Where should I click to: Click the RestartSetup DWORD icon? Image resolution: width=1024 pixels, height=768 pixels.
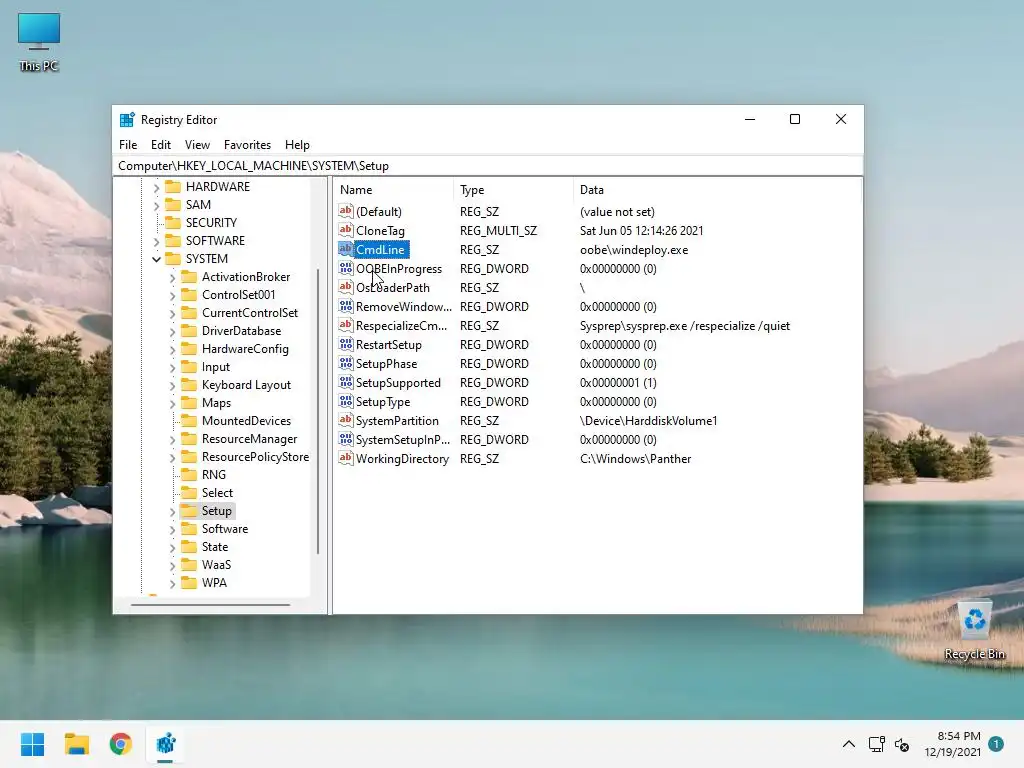(345, 344)
